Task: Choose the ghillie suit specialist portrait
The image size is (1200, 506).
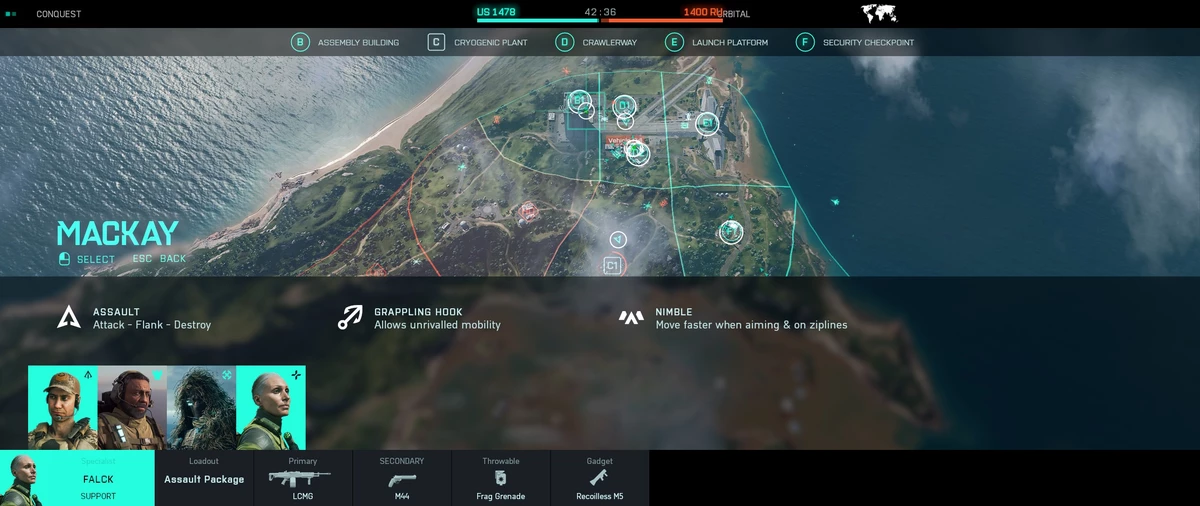Action: coord(201,407)
